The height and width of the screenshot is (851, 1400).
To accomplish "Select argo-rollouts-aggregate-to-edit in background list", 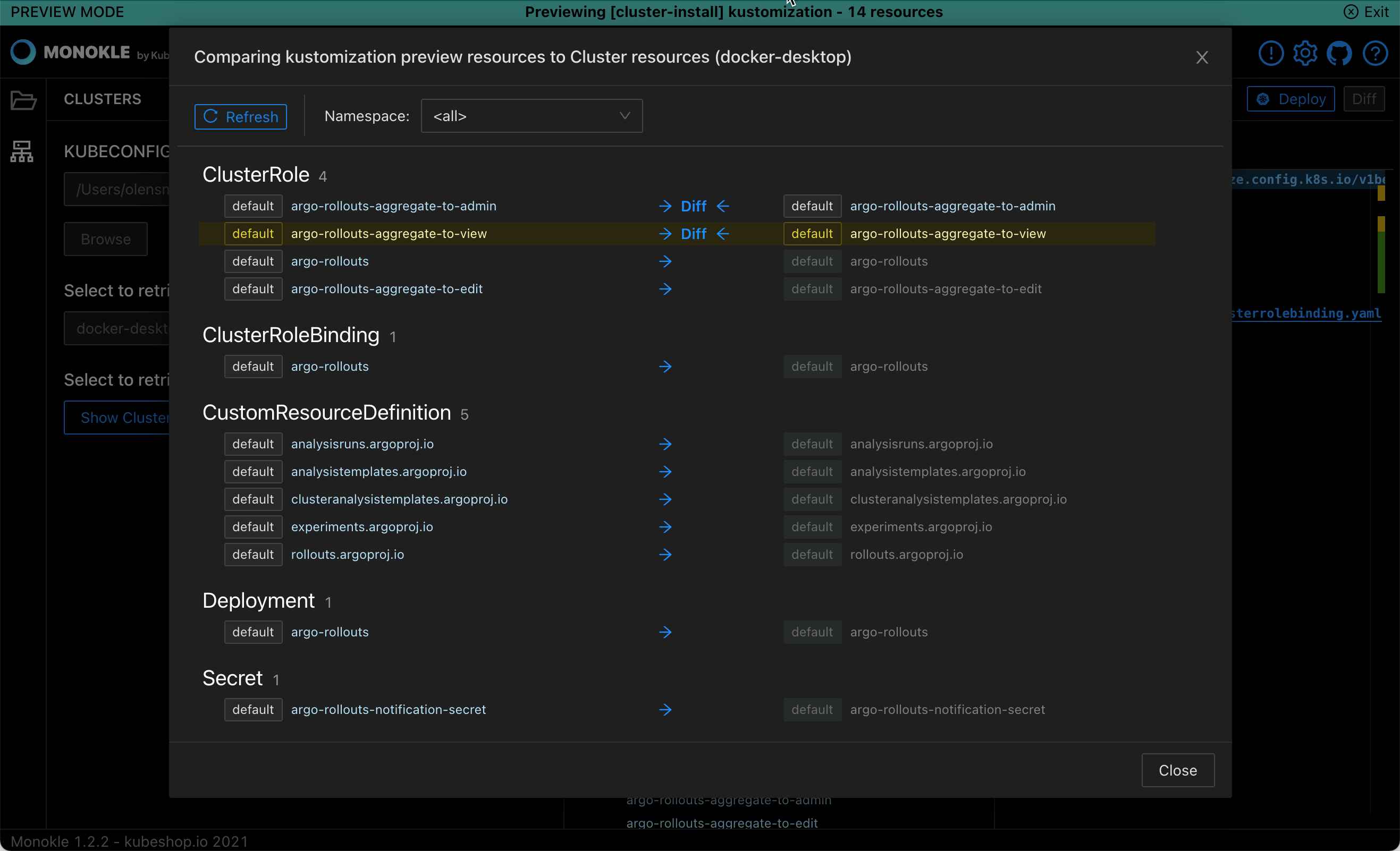I will click(x=722, y=823).
